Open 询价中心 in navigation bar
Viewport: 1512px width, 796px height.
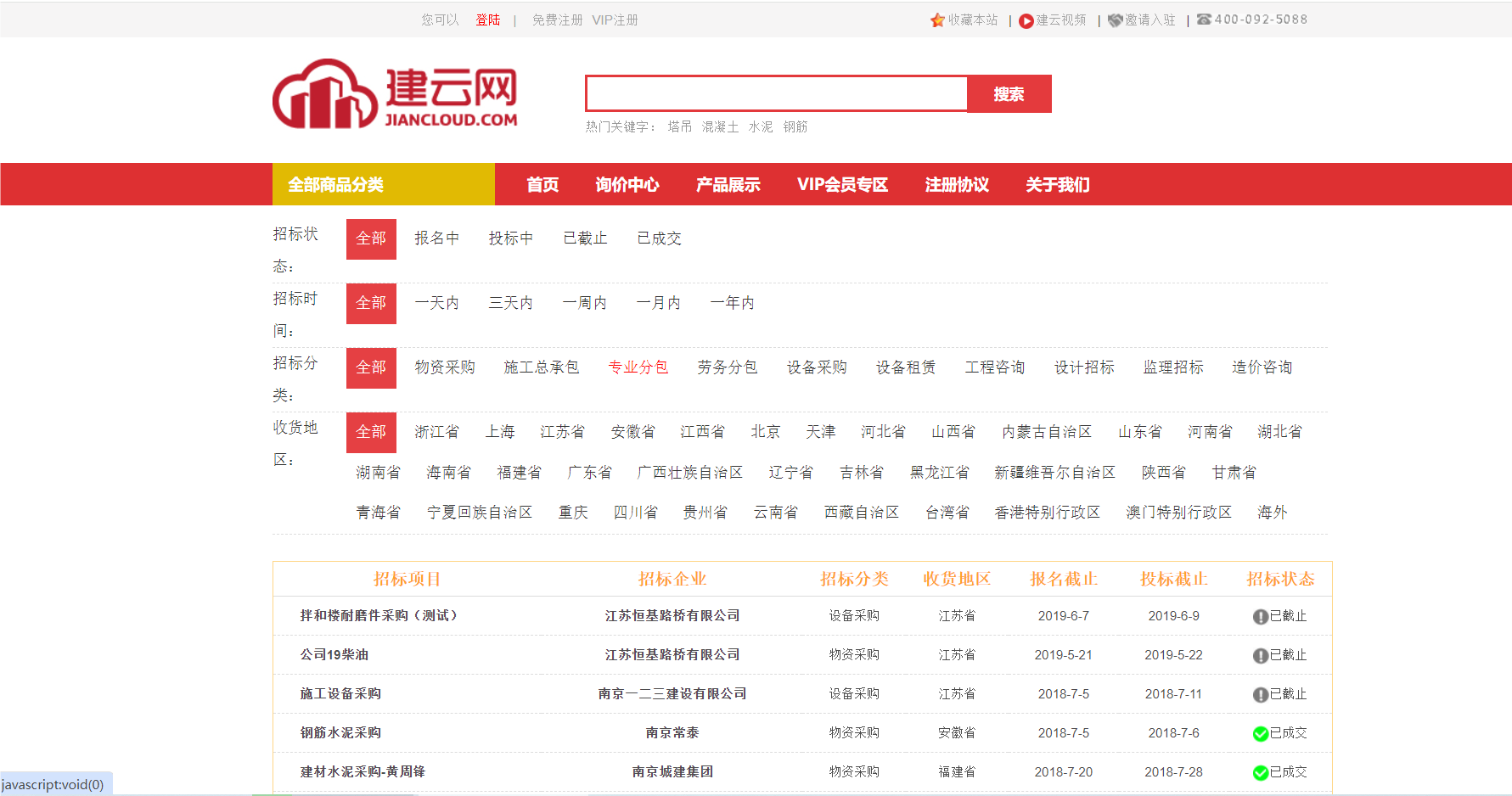[627, 184]
